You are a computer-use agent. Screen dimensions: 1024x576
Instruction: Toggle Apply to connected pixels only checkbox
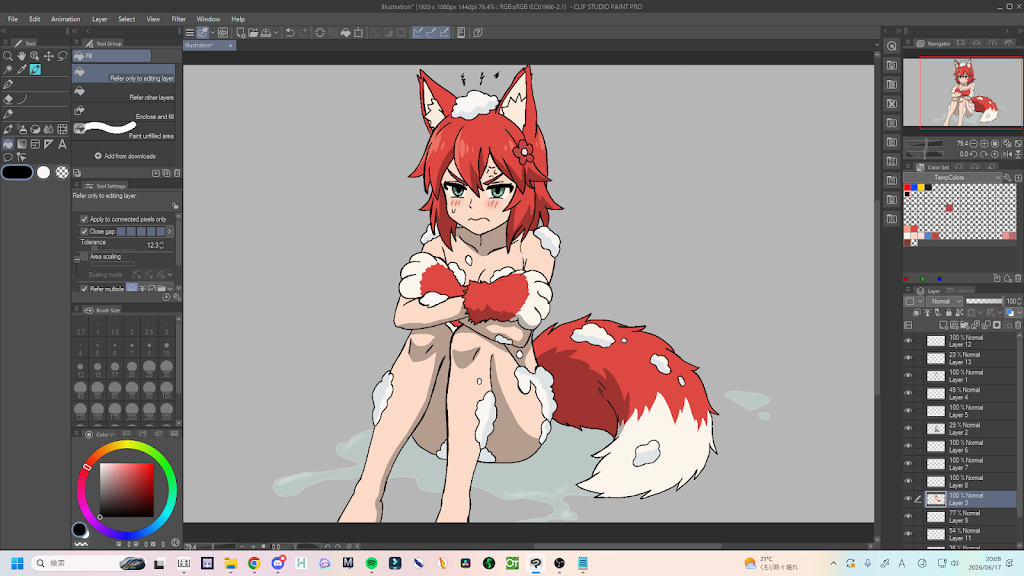84,219
